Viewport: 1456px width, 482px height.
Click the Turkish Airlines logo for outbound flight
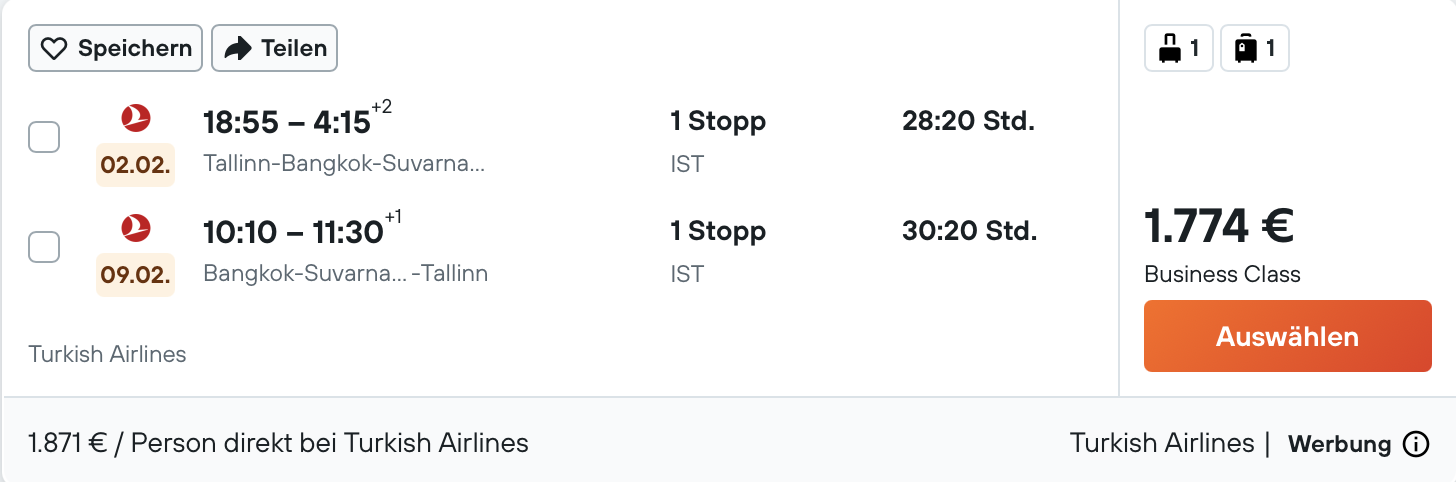(136, 119)
